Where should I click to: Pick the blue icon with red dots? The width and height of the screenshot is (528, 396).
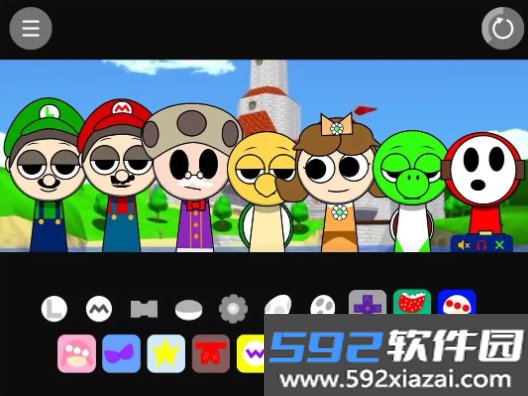(457, 302)
